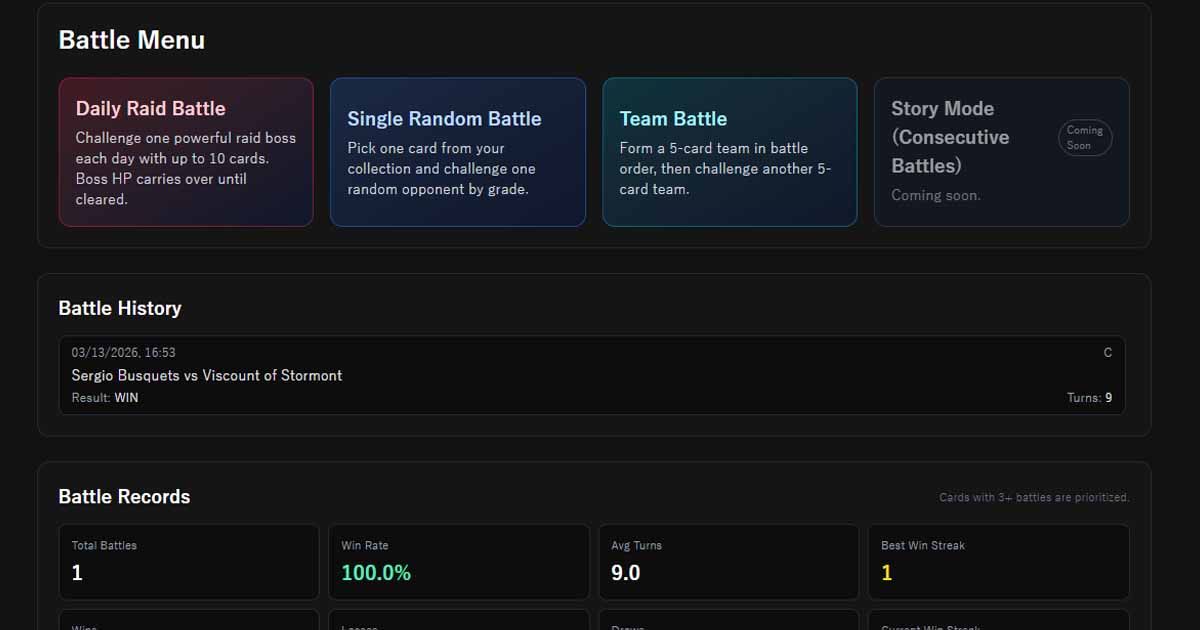Viewport: 1200px width, 630px height.
Task: Click the Coming Soon badge
Action: pyautogui.click(x=1084, y=138)
